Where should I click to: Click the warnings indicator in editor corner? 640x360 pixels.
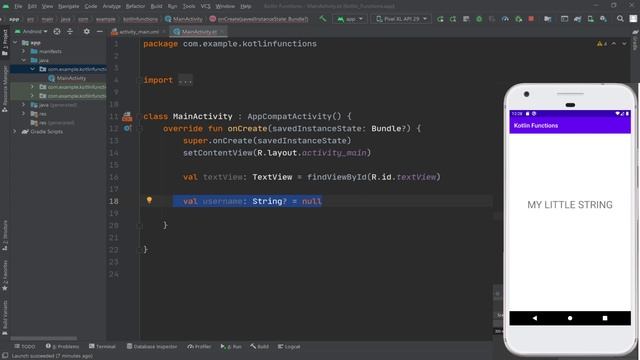pyautogui.click(x=602, y=44)
